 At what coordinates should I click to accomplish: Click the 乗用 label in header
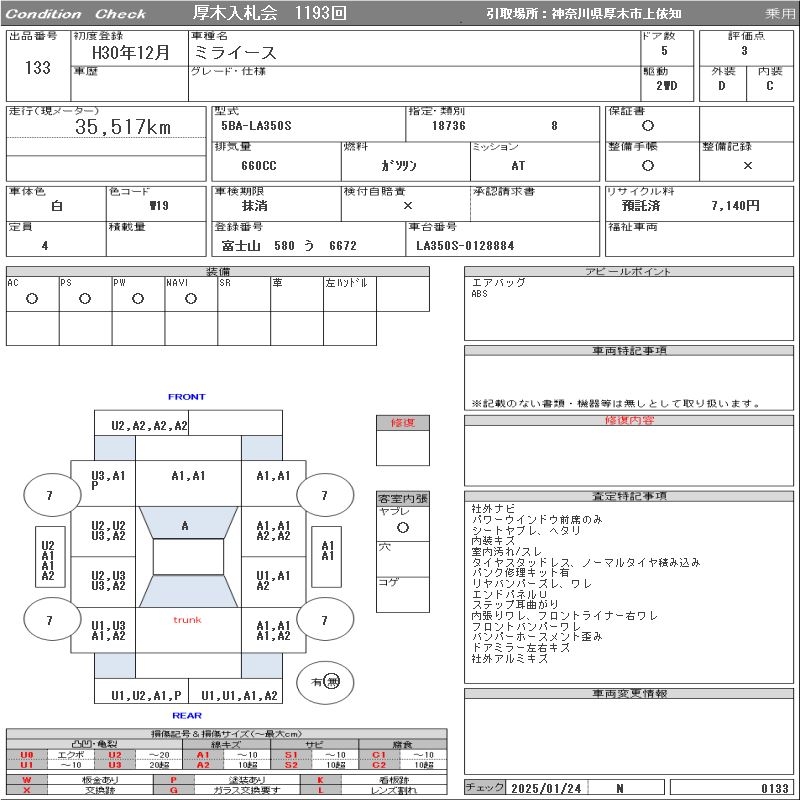click(780, 14)
